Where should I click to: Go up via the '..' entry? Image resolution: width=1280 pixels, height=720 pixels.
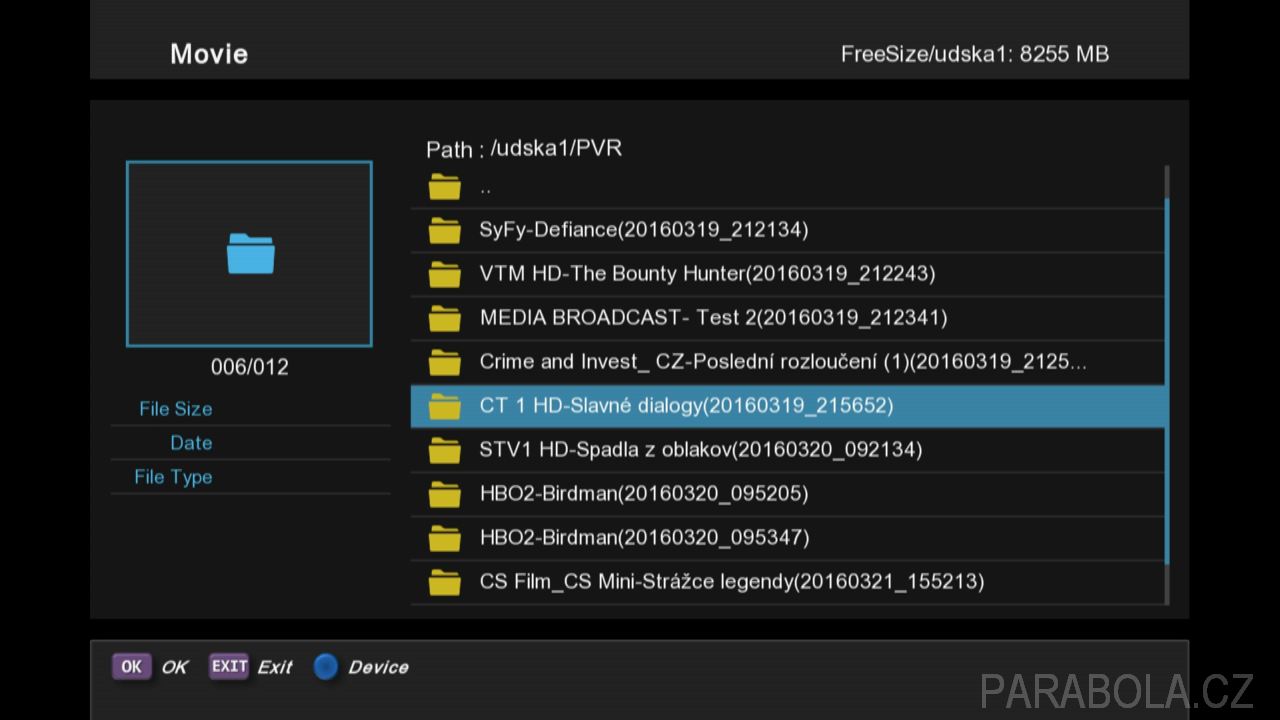click(788, 186)
